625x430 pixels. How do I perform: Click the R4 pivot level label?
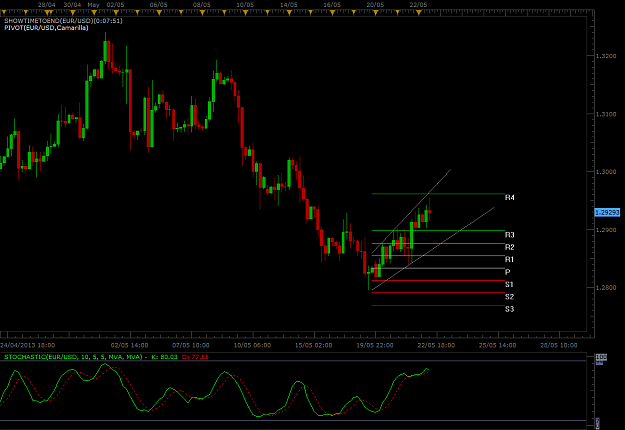(x=509, y=198)
